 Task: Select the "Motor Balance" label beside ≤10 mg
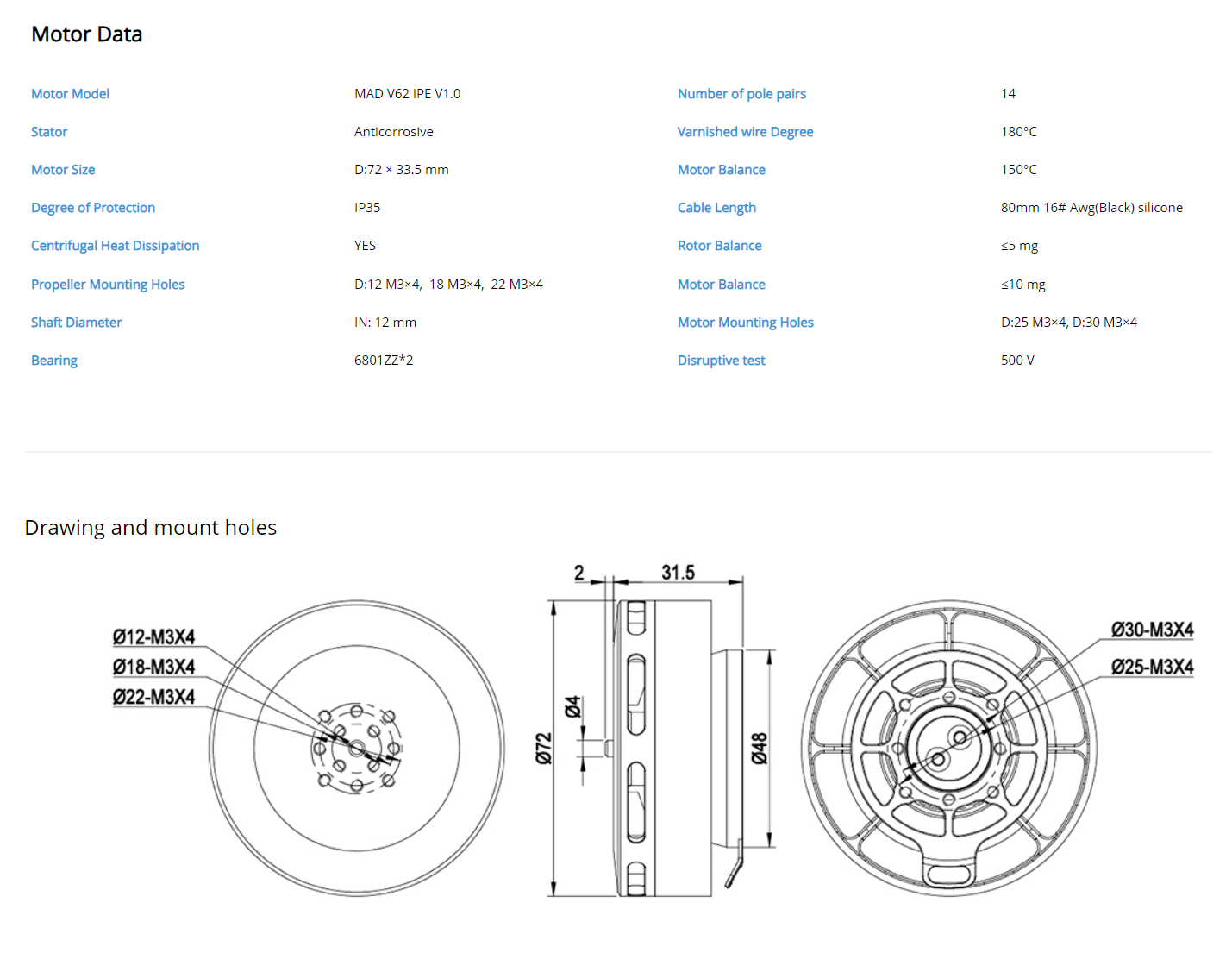pyautogui.click(x=722, y=285)
